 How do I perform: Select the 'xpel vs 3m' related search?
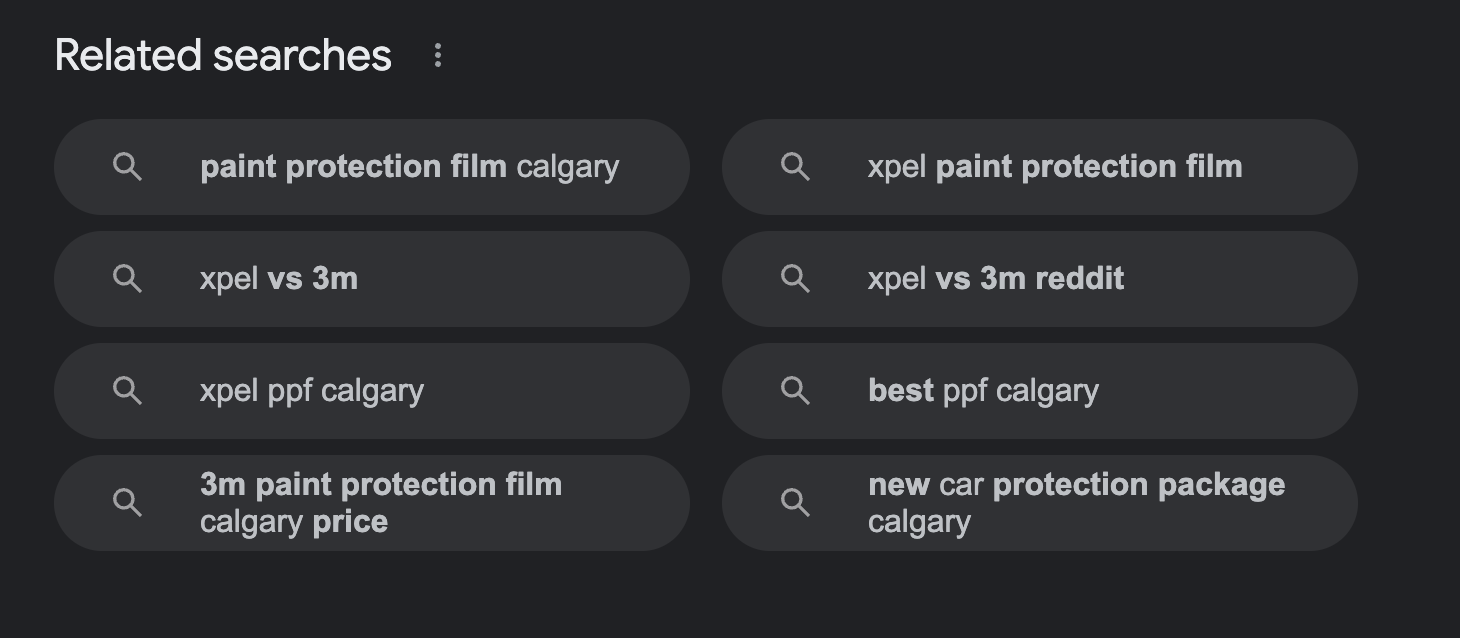(278, 279)
